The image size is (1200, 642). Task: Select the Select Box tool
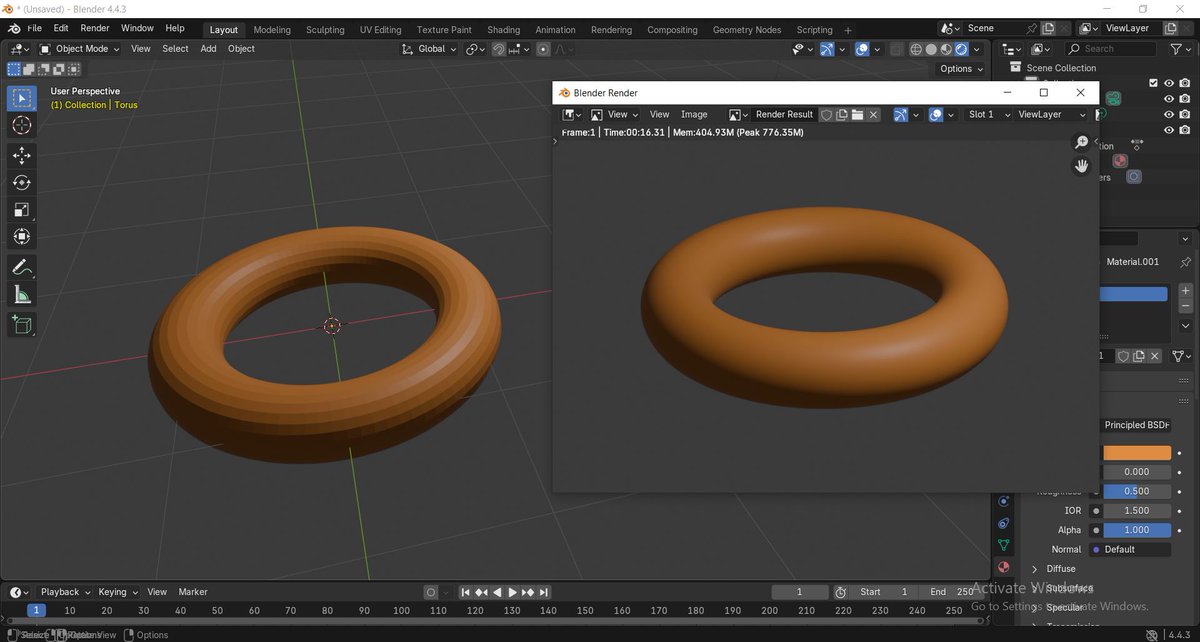(22, 98)
